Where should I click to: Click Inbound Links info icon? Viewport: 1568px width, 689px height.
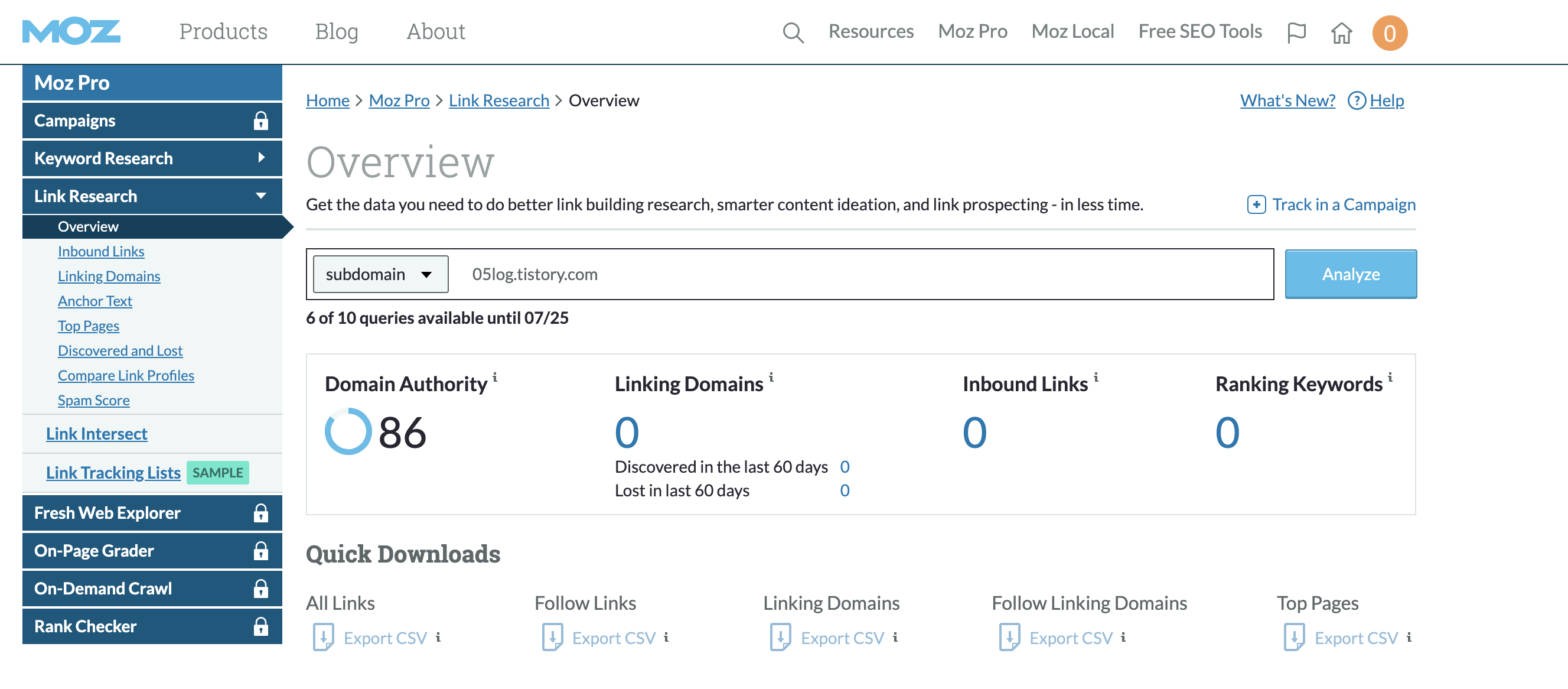1096,377
